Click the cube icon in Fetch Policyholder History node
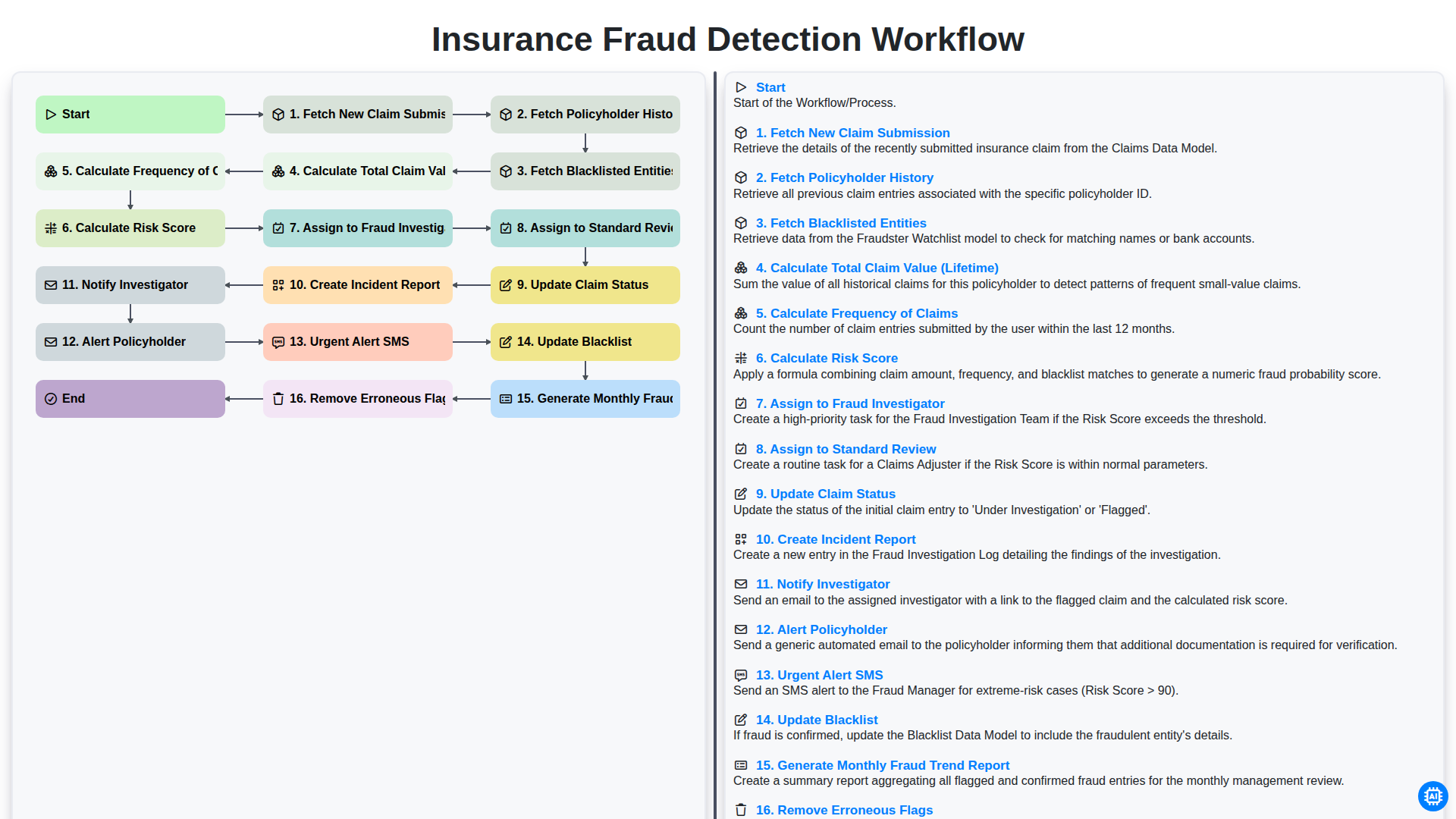This screenshot has width=1456, height=819. 506,115
